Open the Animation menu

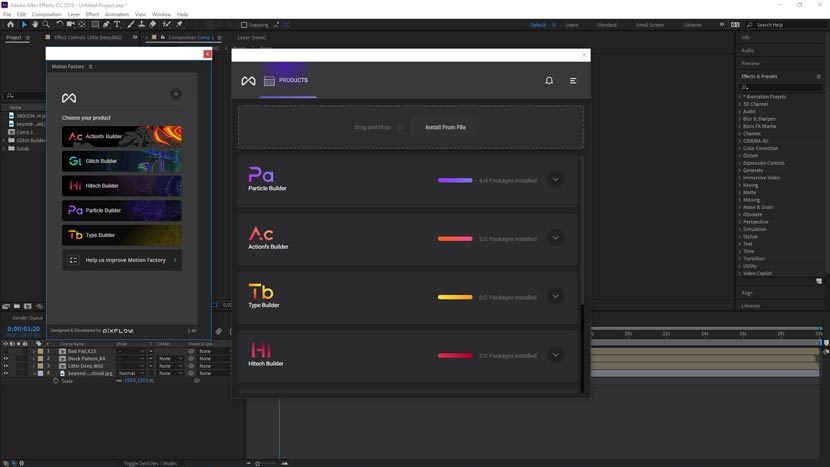pos(116,14)
